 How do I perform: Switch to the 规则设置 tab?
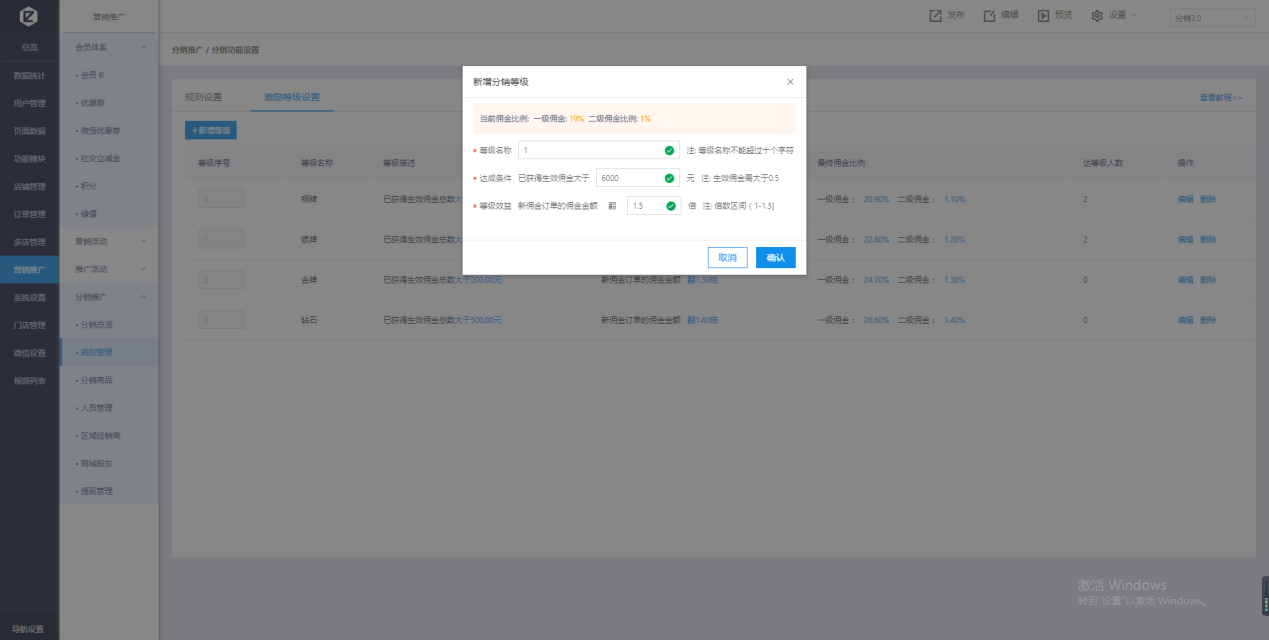pos(203,97)
